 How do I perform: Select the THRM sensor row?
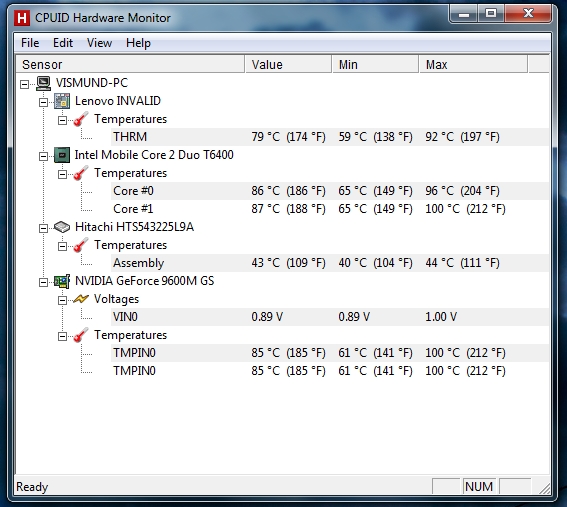330,137
